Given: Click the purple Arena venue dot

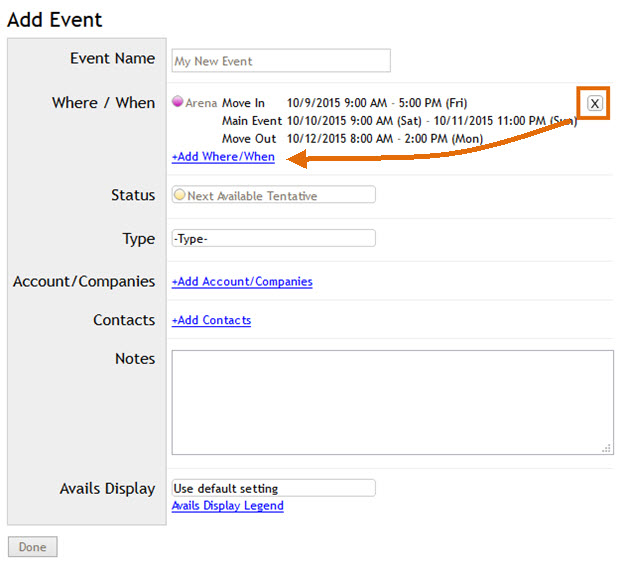Looking at the screenshot, I should 177,101.
